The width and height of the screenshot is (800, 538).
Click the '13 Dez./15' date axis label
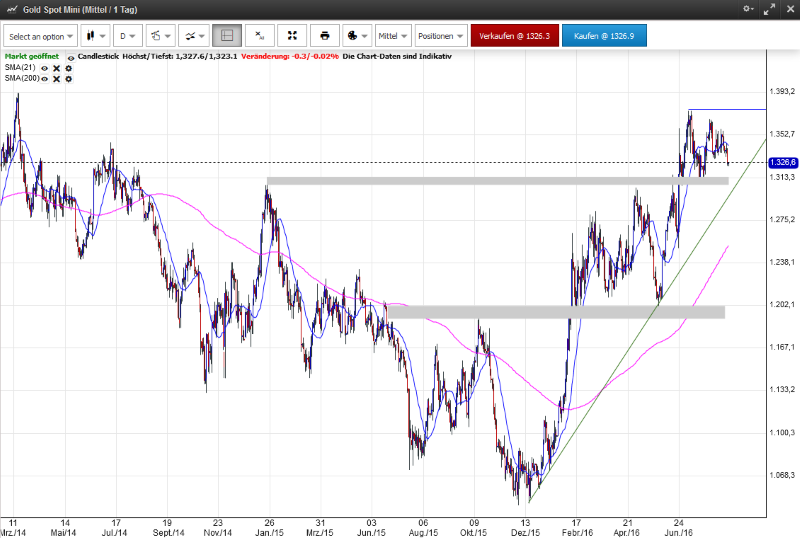point(526,528)
